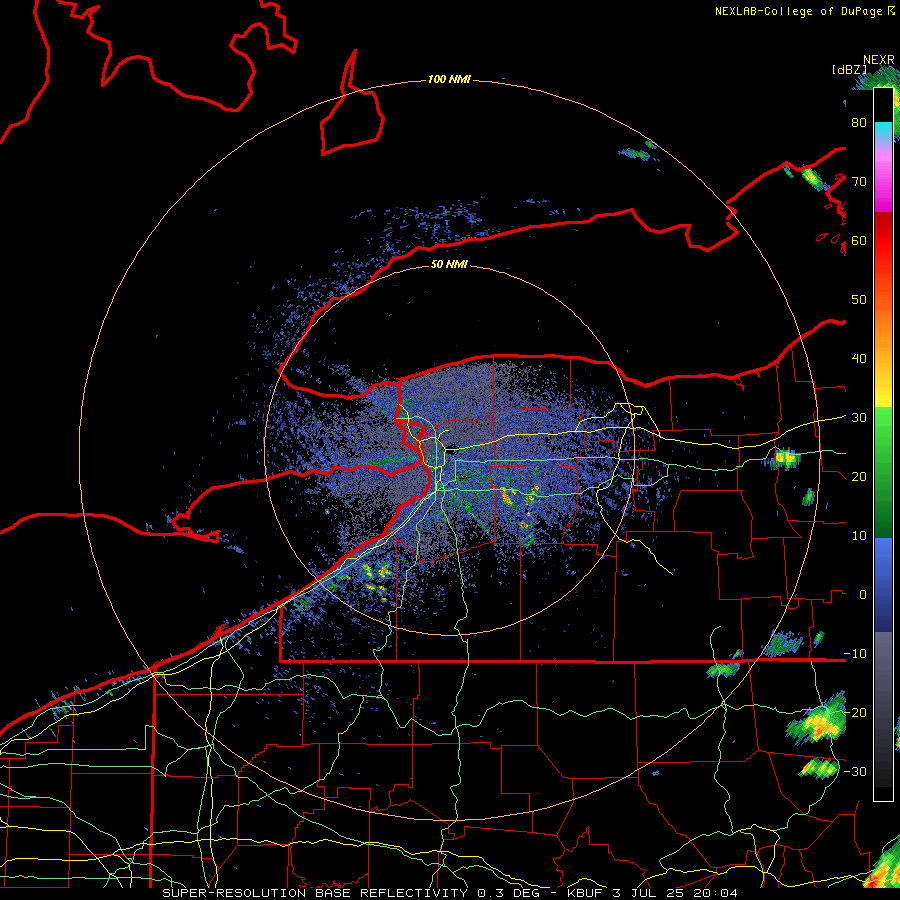Click the 80 value on dBZ scale
Screen dimensions: 900x900
(859, 122)
